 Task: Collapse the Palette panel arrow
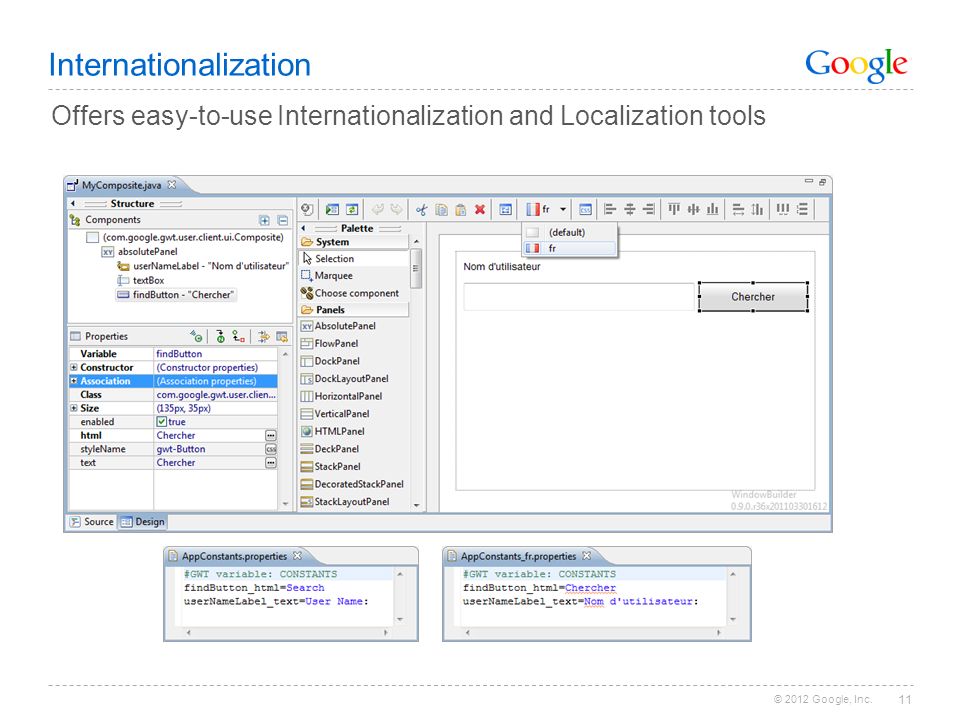(x=304, y=228)
